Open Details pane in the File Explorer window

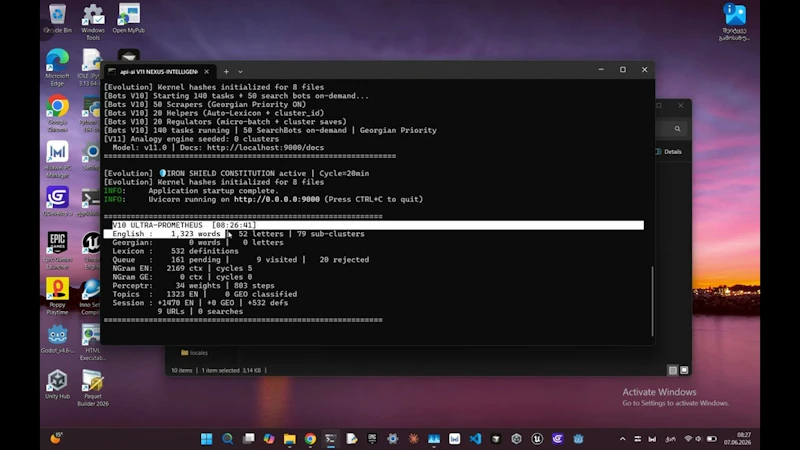668,152
